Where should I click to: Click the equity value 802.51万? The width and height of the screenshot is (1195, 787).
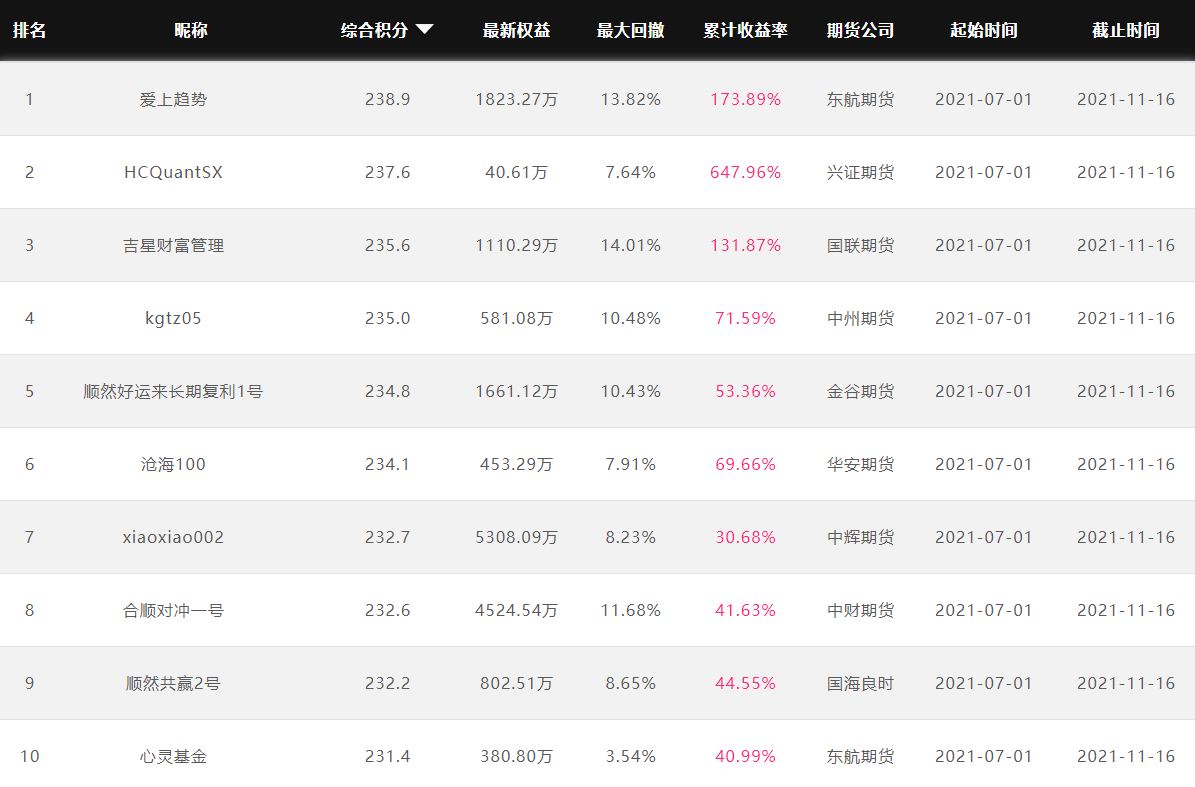pyautogui.click(x=516, y=683)
